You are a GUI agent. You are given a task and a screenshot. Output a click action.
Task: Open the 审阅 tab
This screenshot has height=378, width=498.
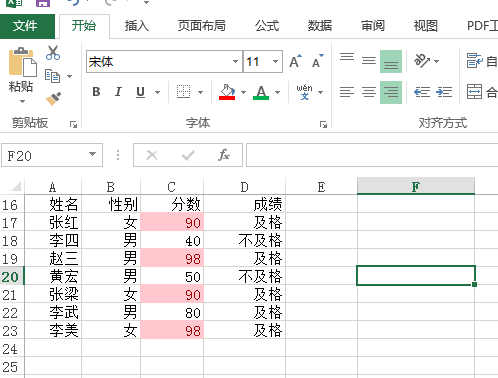[x=373, y=26]
